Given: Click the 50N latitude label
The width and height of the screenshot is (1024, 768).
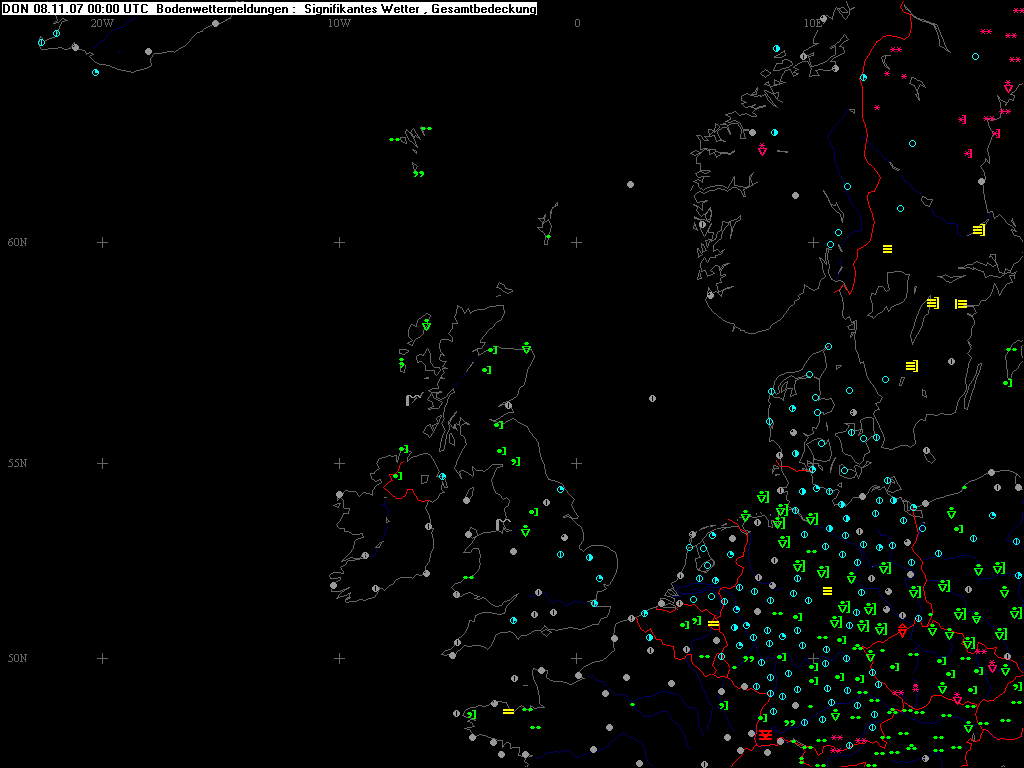Looking at the screenshot, I should pos(17,658).
